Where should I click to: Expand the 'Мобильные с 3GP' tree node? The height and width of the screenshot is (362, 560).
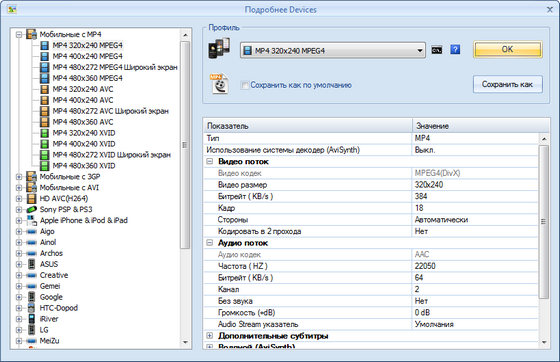(19, 177)
